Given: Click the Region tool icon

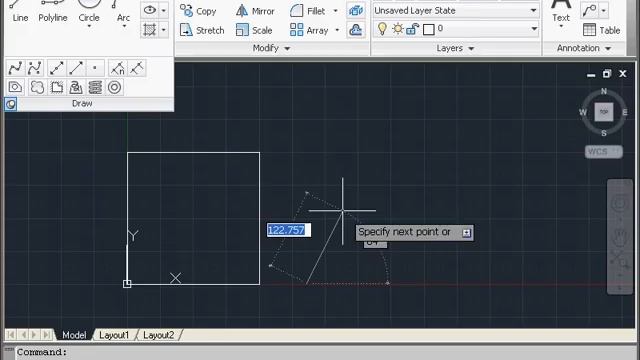Looking at the screenshot, I should pos(16,87).
